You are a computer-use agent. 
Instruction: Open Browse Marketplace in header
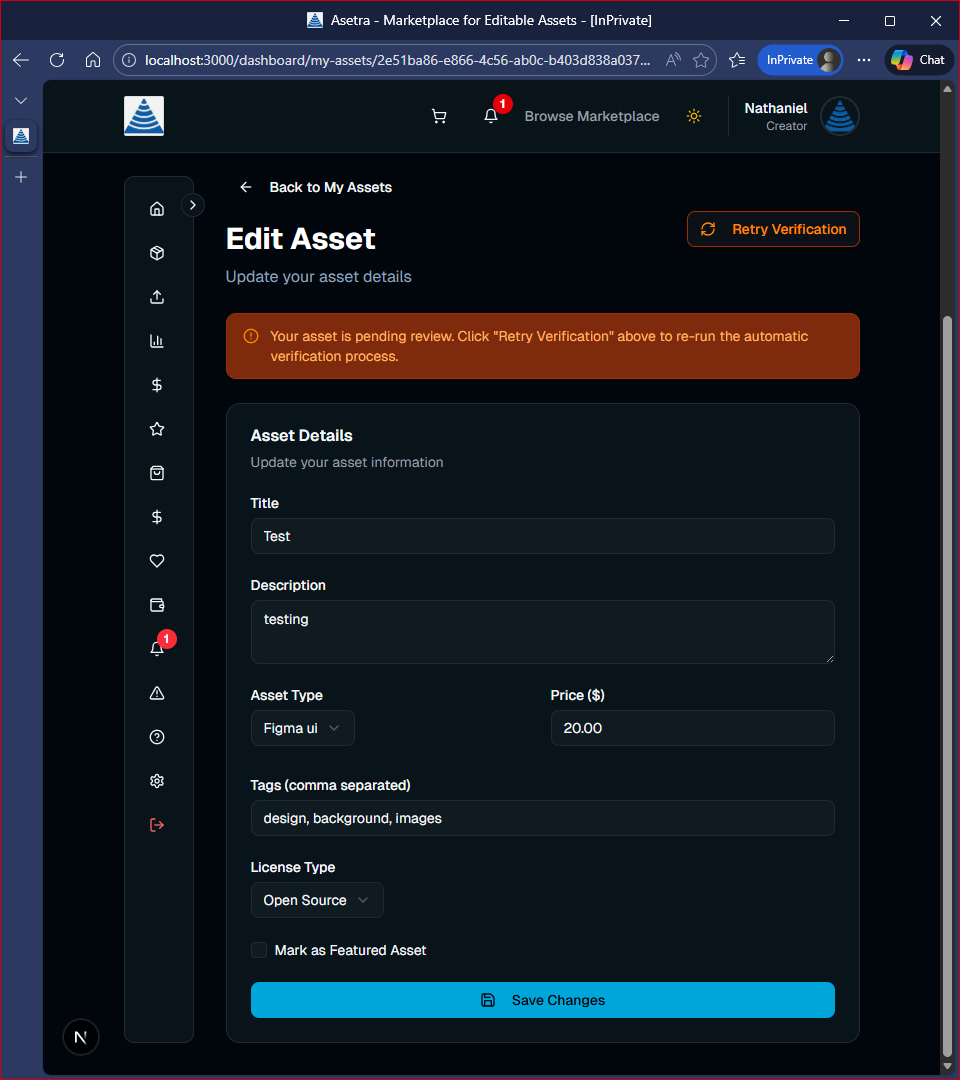[592, 116]
